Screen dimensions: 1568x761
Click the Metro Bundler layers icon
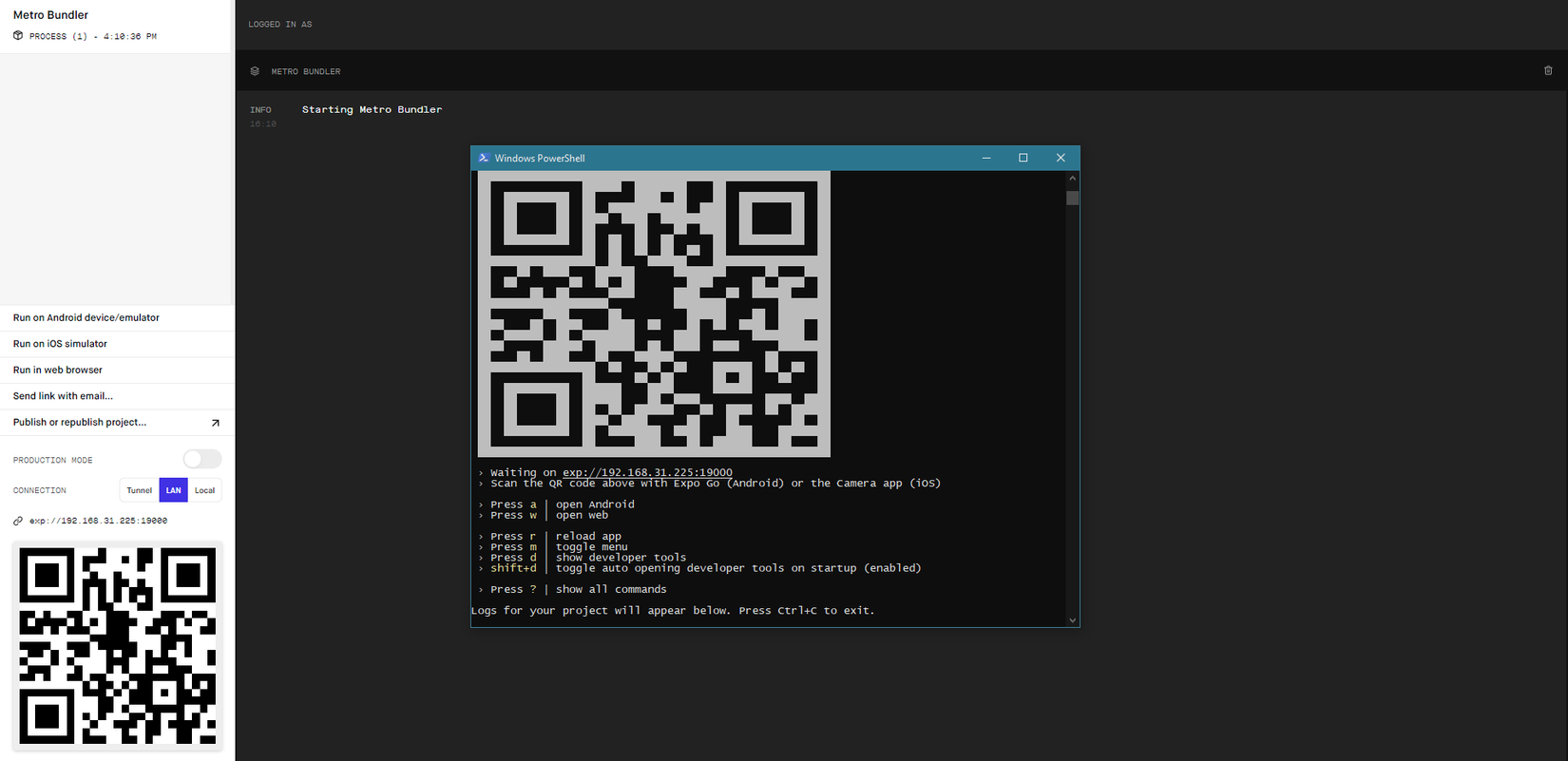tap(255, 71)
